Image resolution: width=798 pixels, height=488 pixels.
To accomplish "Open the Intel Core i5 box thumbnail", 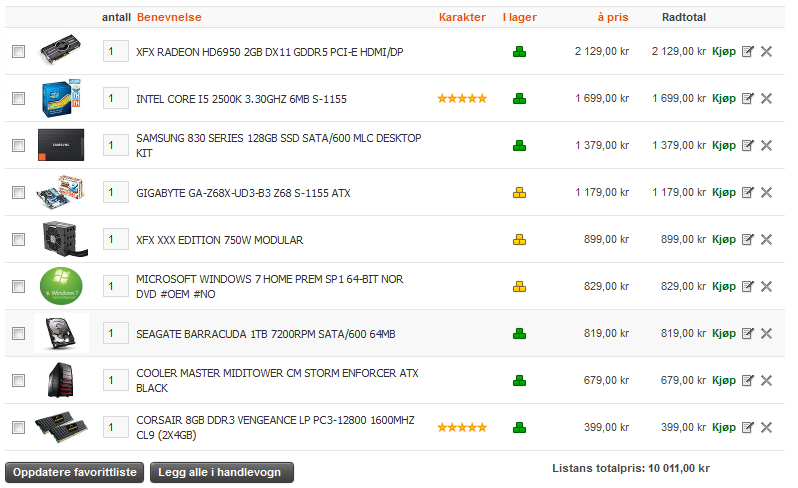I will 61,98.
